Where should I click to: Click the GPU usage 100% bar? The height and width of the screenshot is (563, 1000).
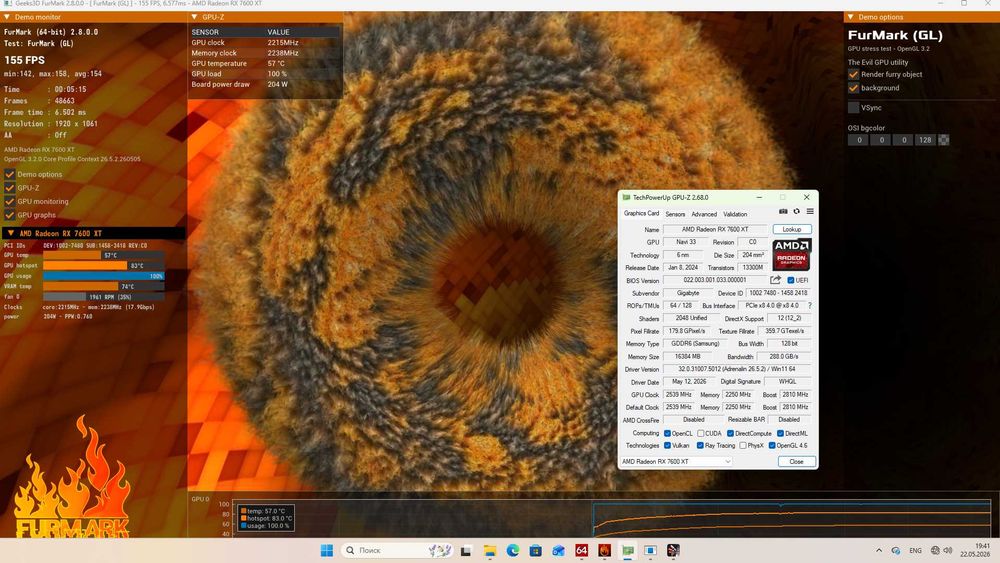pos(103,276)
